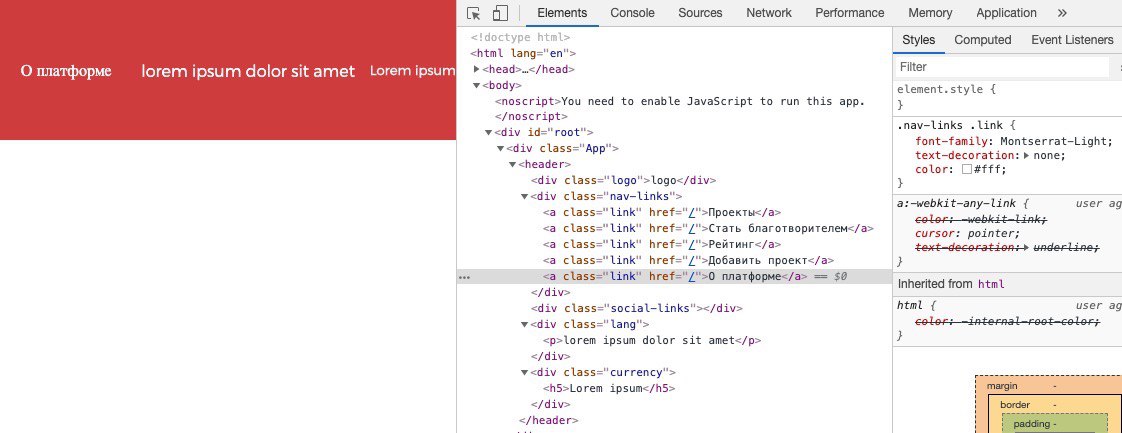Edit the font-family Montserrat-Light value
Viewport: 1122px width, 433px height.
click(x=1056, y=140)
